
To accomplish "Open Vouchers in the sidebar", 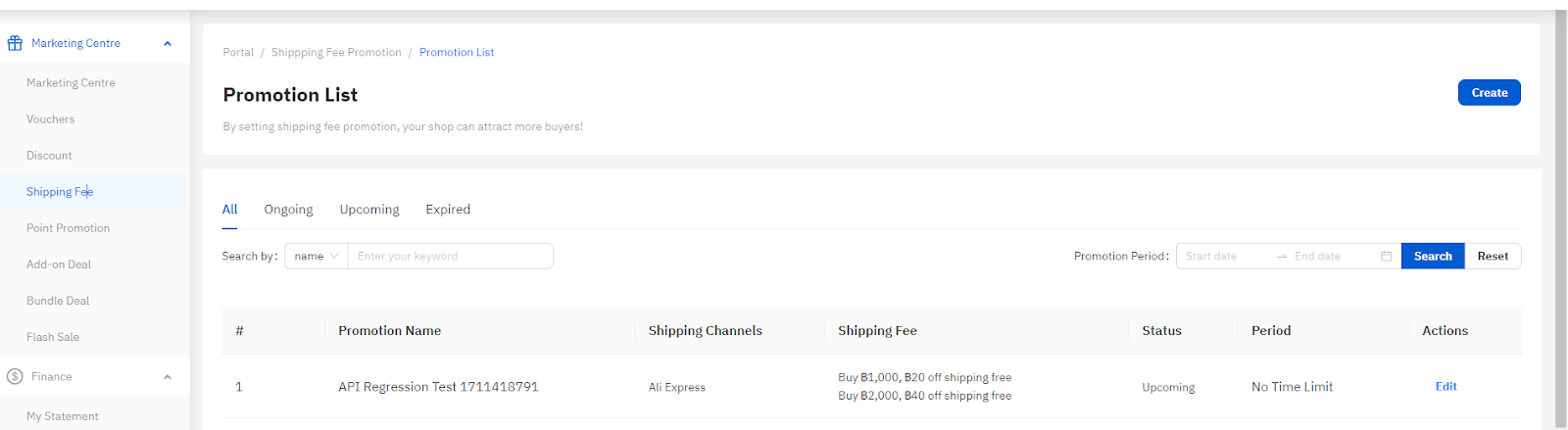I will (x=50, y=119).
